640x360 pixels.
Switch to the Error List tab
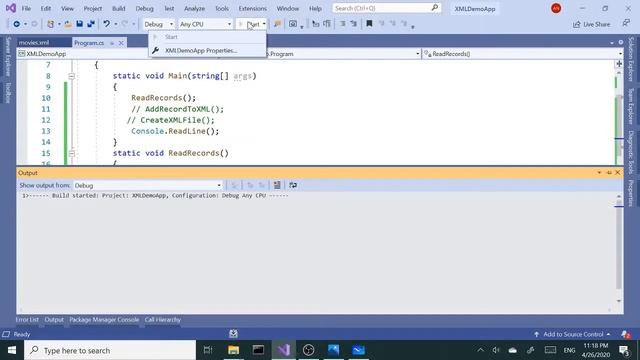click(27, 320)
